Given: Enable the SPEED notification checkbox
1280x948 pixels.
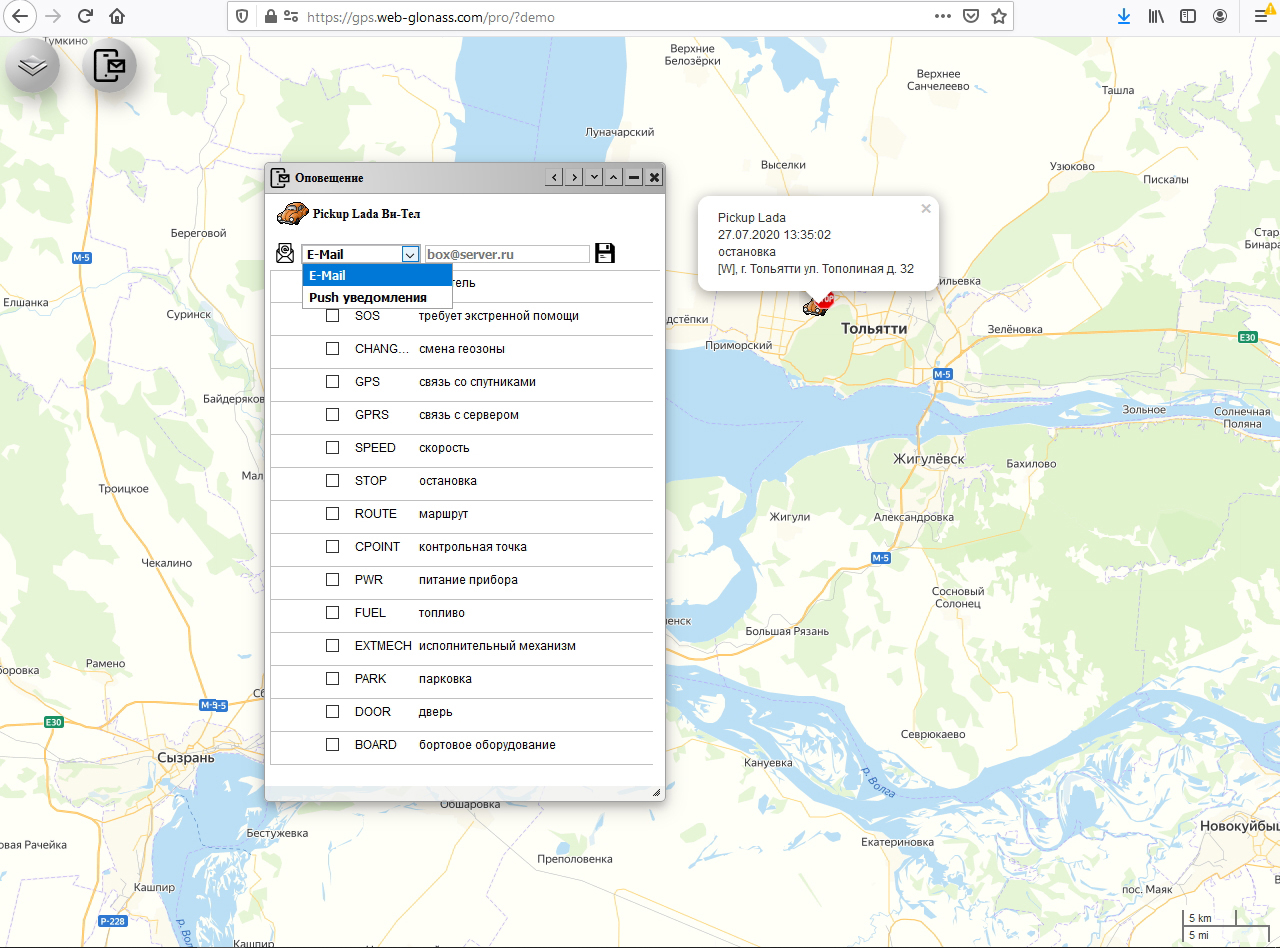Looking at the screenshot, I should click(332, 448).
